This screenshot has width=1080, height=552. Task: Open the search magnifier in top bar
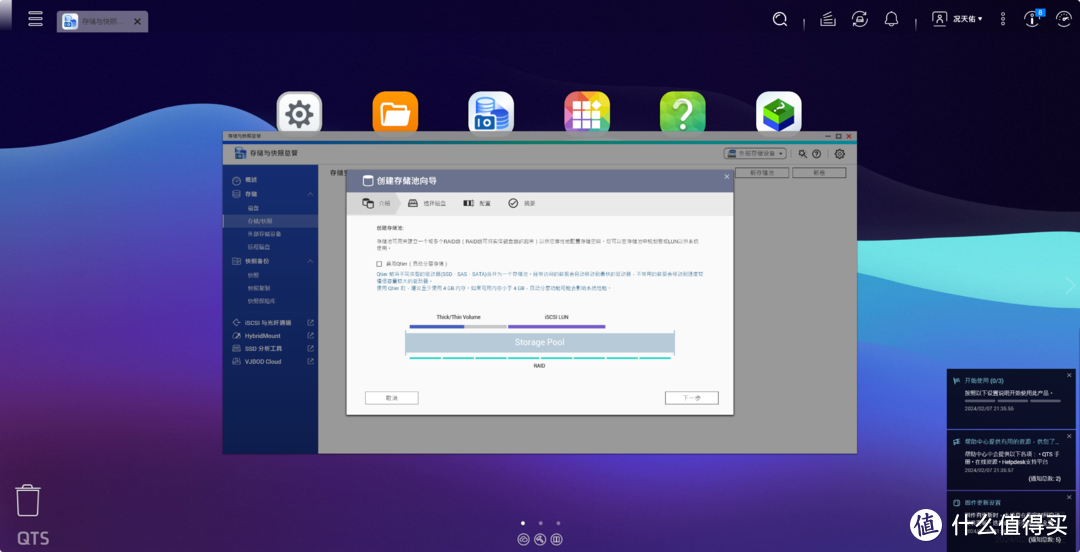click(x=780, y=19)
